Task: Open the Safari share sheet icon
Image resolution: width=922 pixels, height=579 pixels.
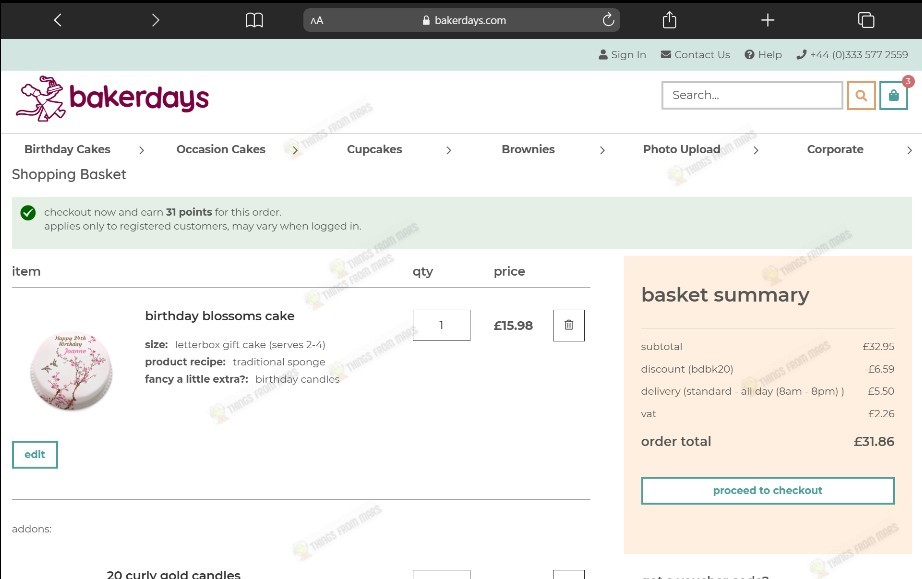Action: (x=669, y=20)
